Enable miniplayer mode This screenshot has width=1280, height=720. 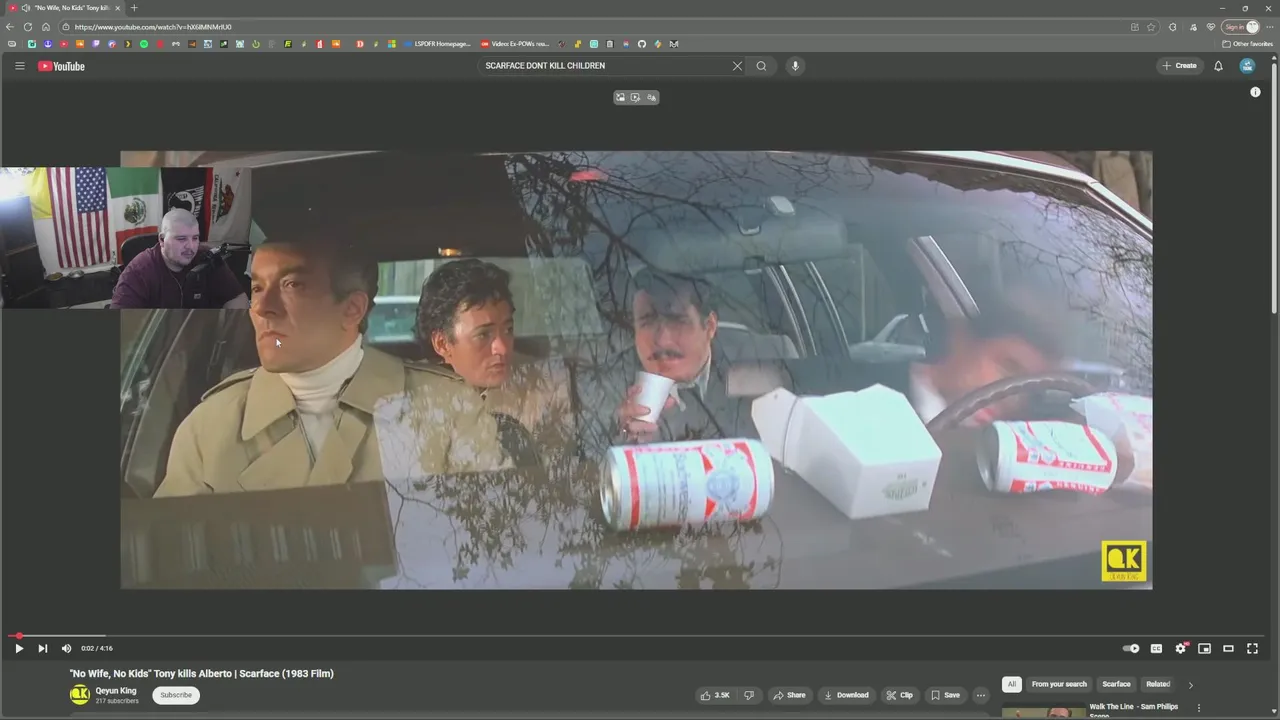click(1204, 648)
